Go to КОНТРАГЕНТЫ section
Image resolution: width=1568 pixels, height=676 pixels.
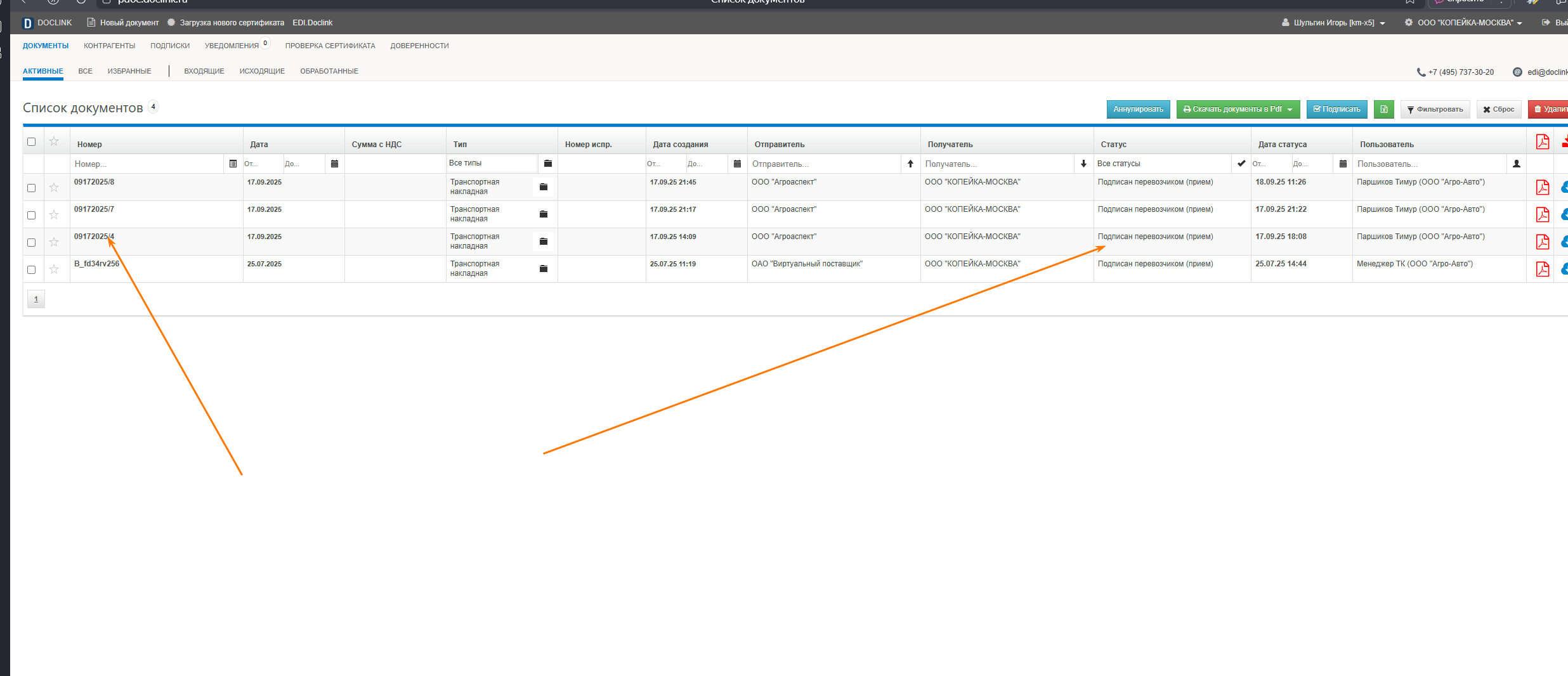[109, 46]
